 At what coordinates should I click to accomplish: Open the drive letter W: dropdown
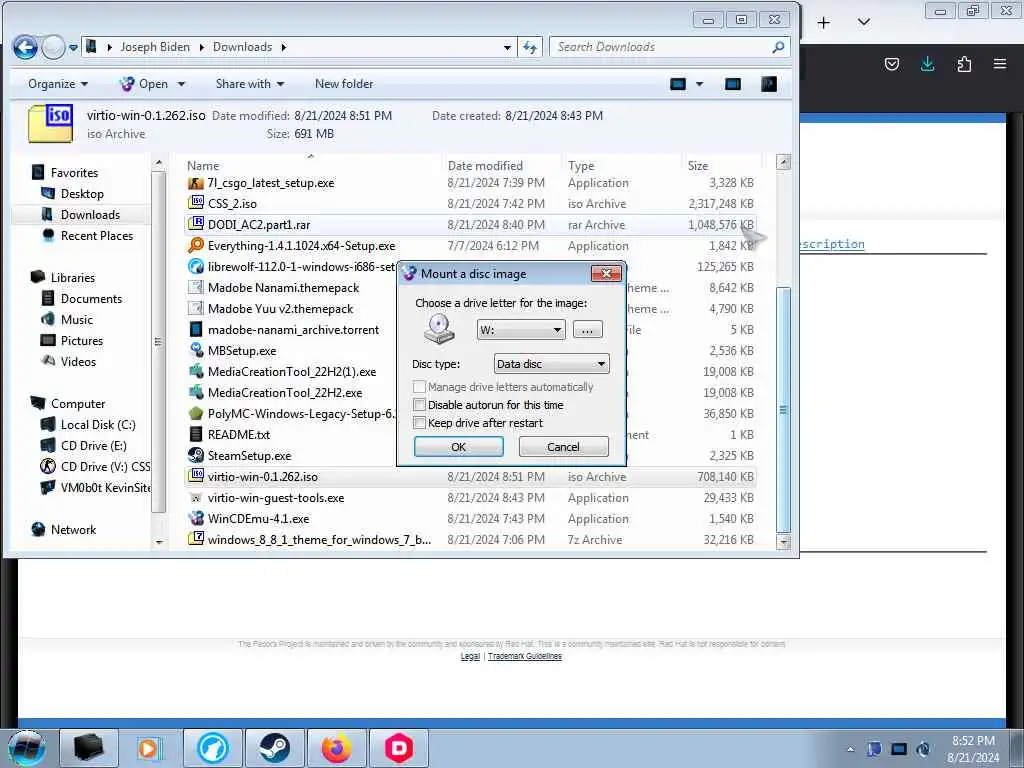coord(521,330)
